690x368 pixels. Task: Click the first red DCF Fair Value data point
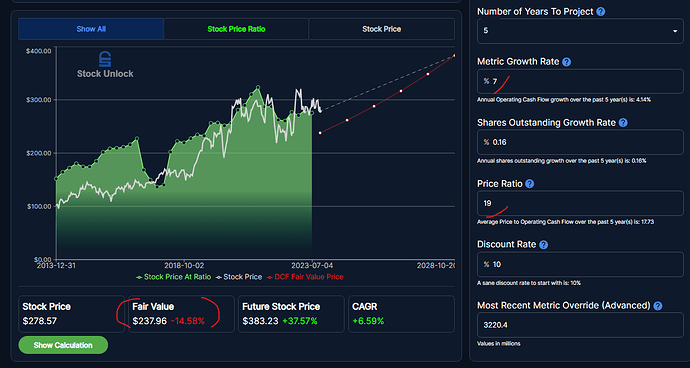click(320, 132)
